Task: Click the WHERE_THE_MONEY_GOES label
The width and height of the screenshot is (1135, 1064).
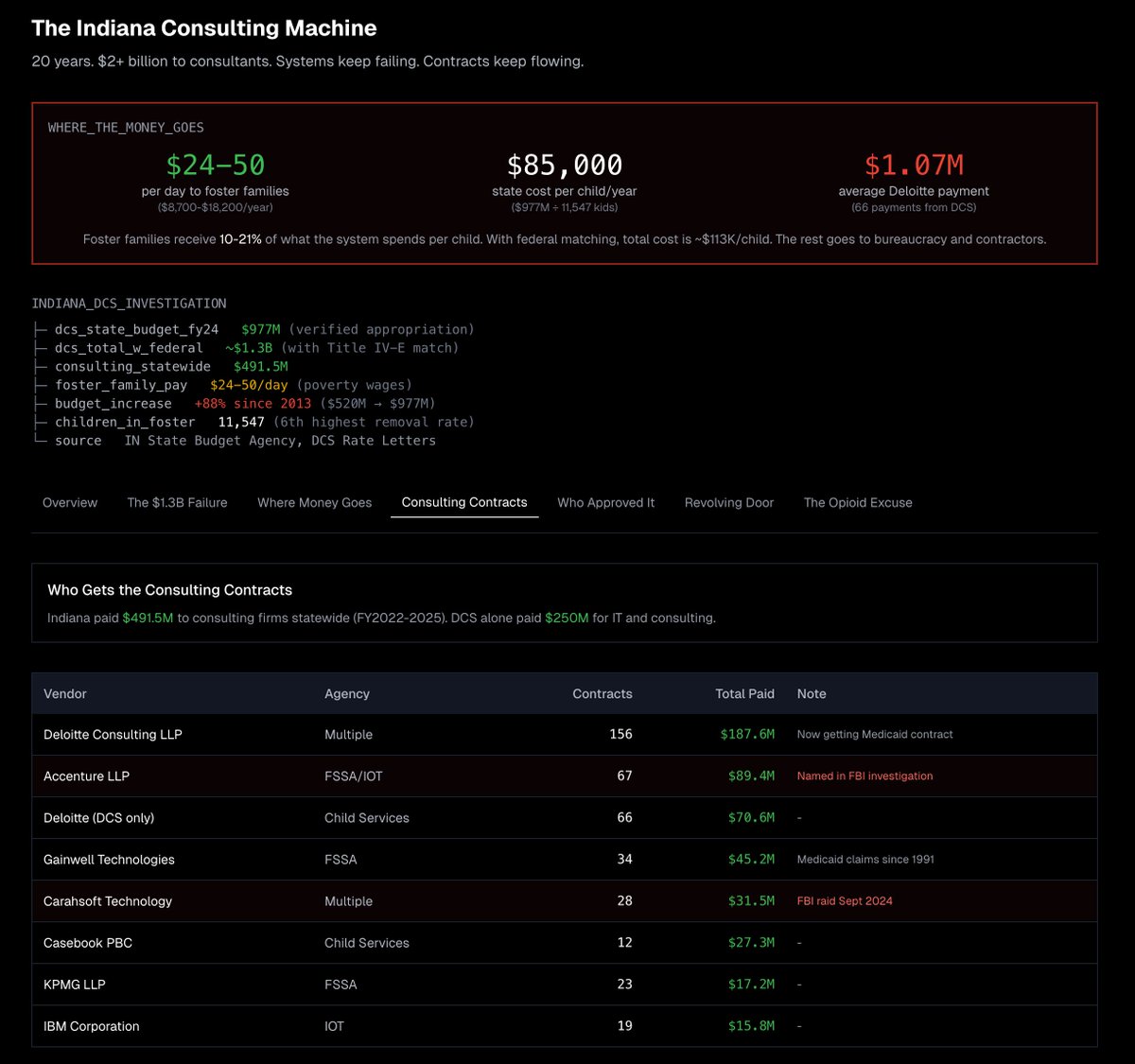Action: (x=126, y=127)
